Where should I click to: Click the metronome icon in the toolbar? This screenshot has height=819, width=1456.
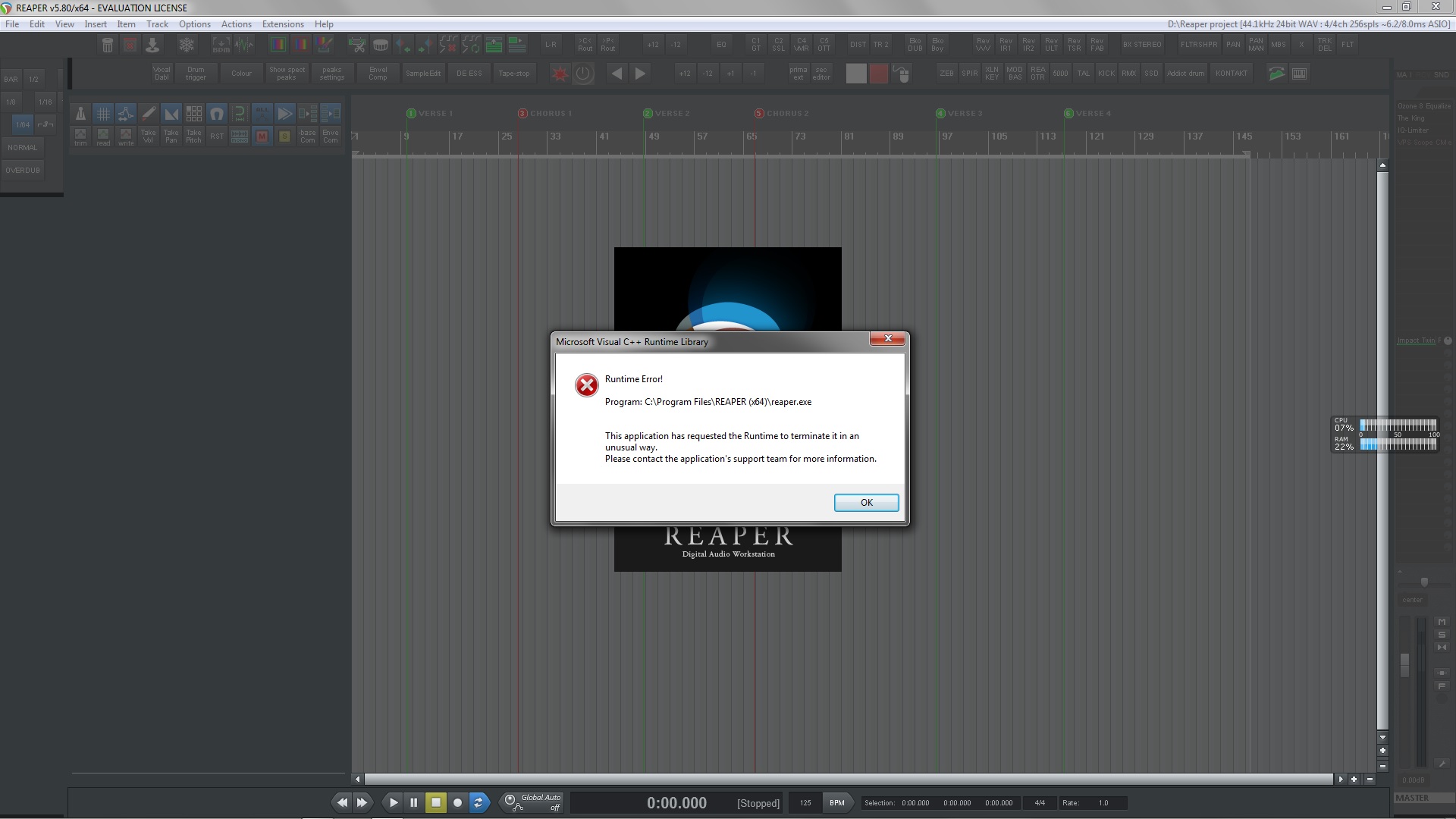click(80, 114)
